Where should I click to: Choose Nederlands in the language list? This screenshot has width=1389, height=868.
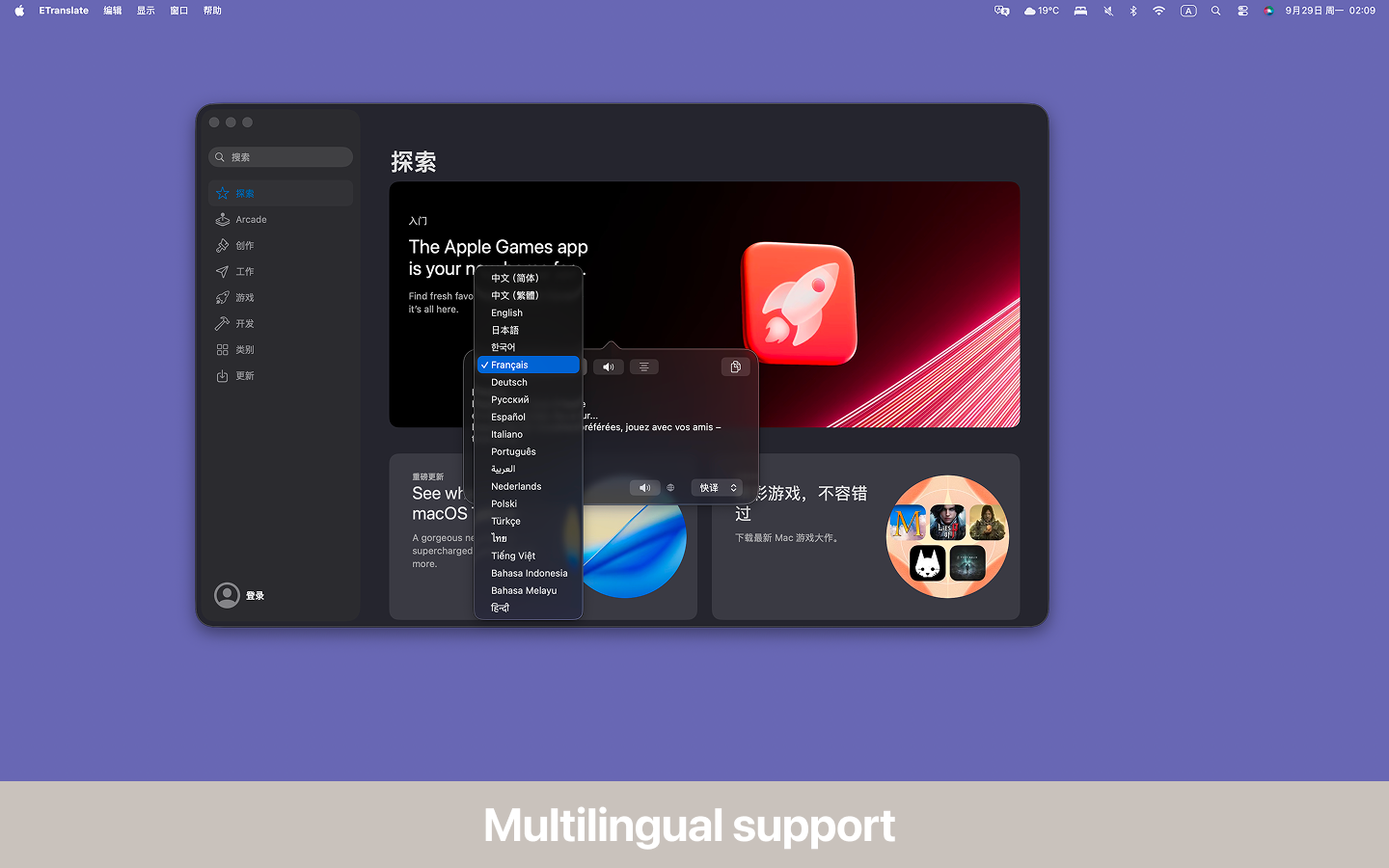(x=529, y=486)
